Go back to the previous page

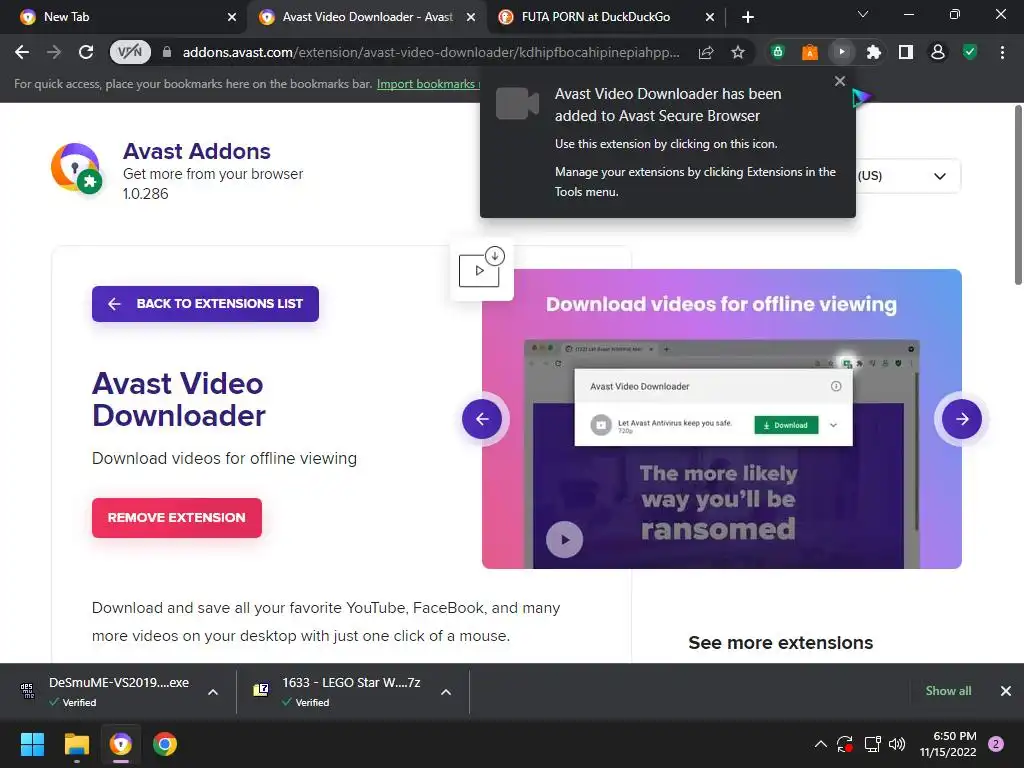click(22, 52)
